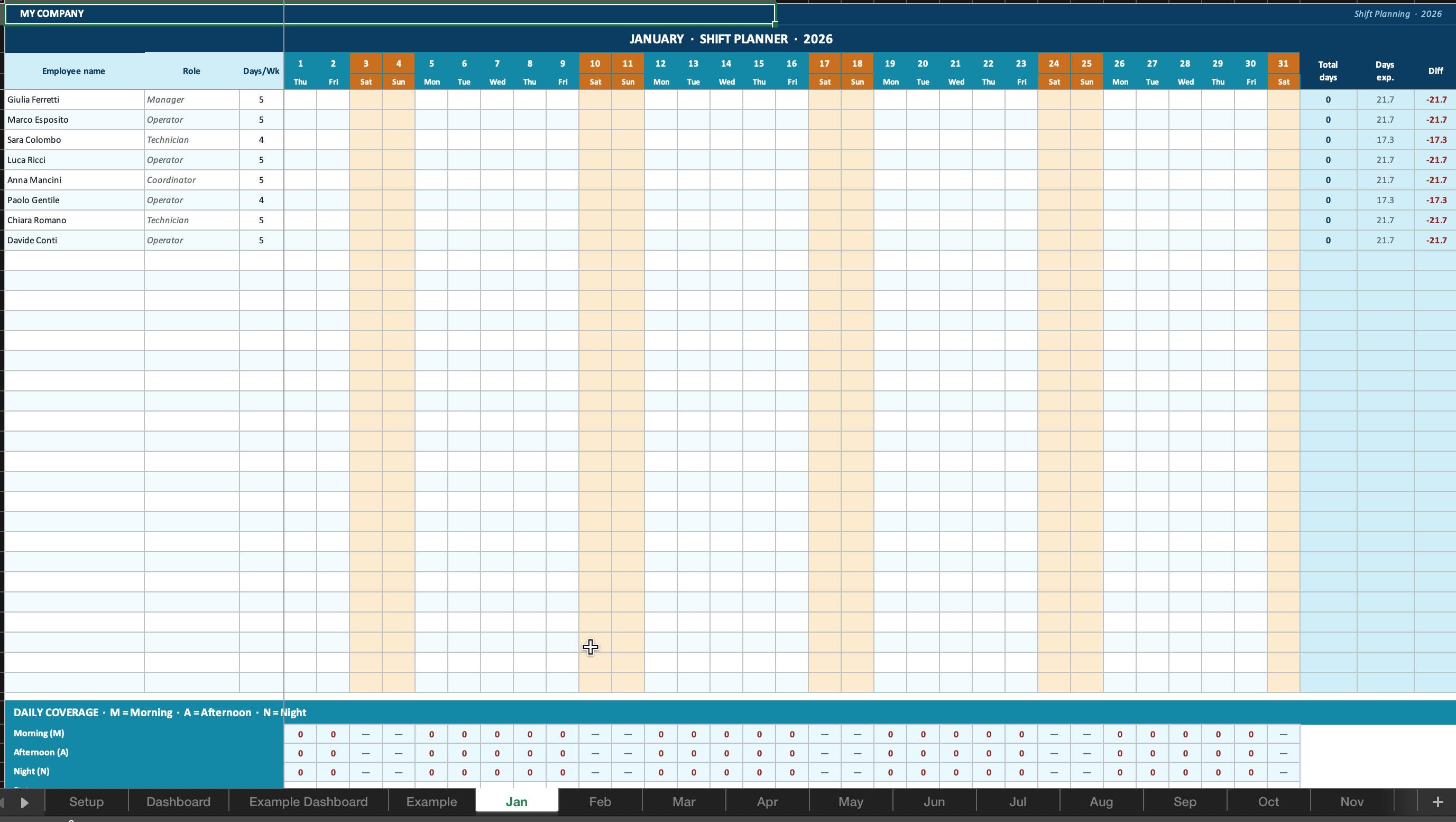Select Marco Esposito's day 5 shift cell

(x=431, y=120)
